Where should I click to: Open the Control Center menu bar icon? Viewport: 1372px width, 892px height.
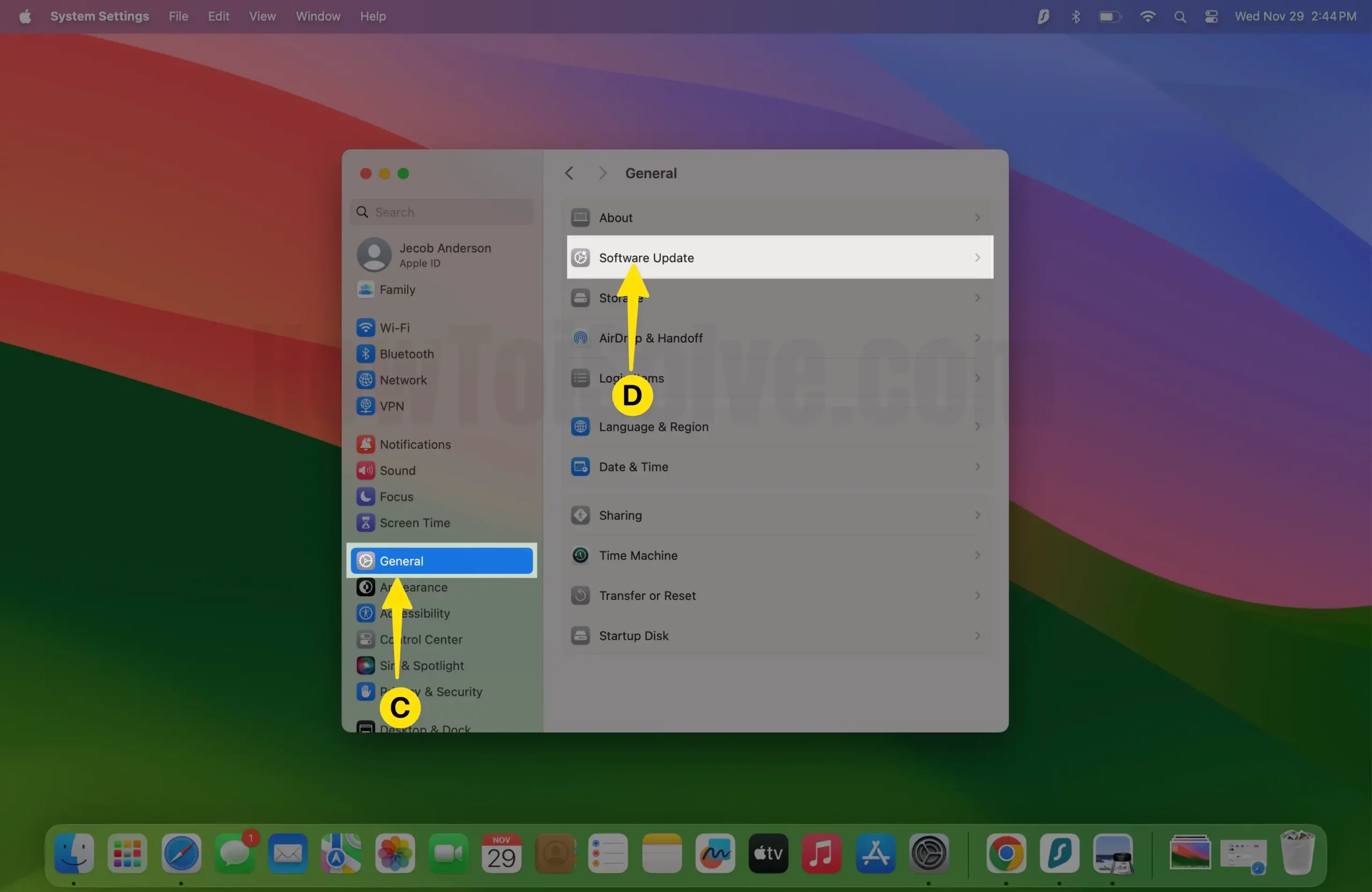(x=1211, y=17)
